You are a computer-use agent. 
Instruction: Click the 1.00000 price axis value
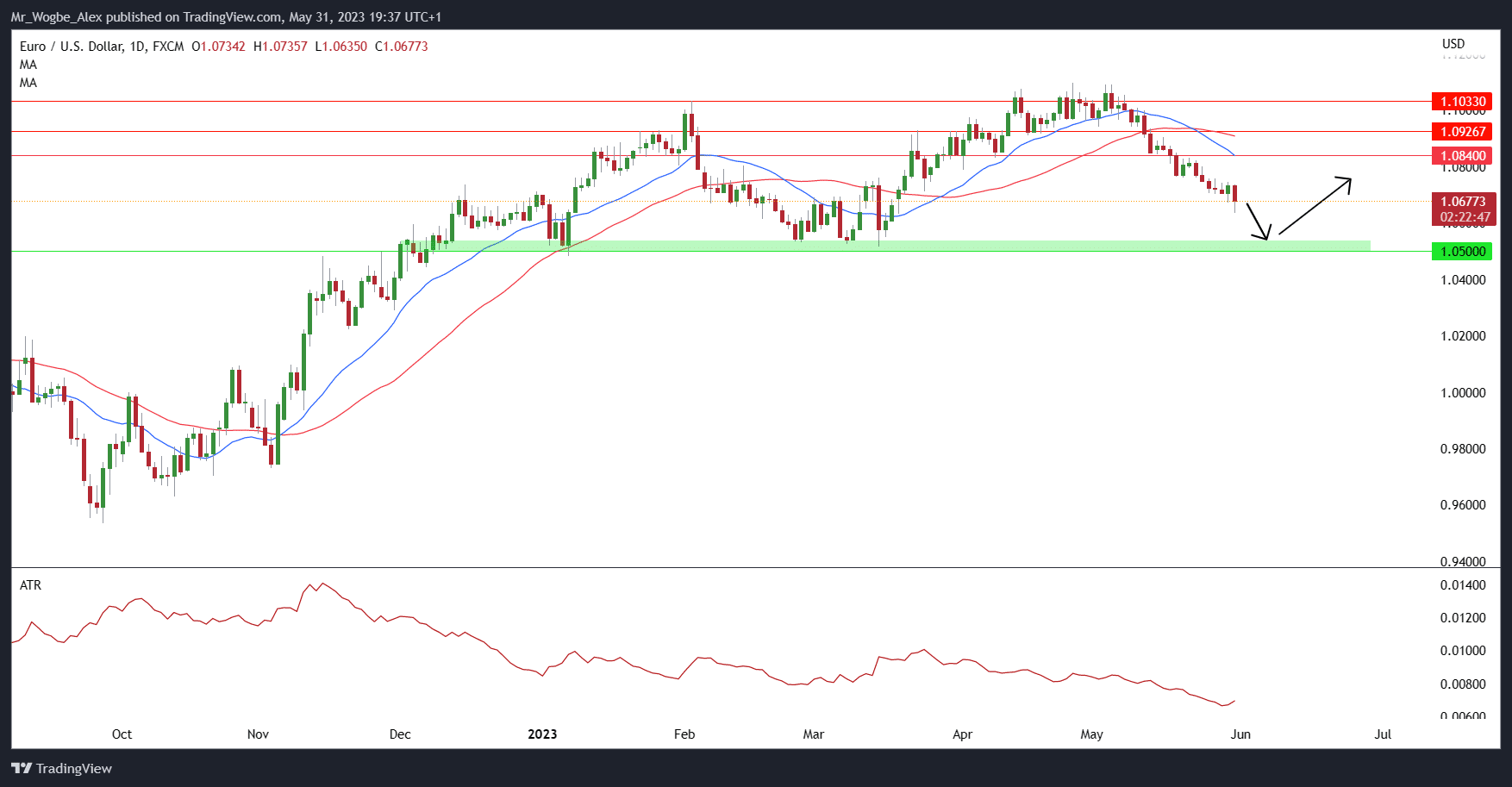pos(1463,393)
